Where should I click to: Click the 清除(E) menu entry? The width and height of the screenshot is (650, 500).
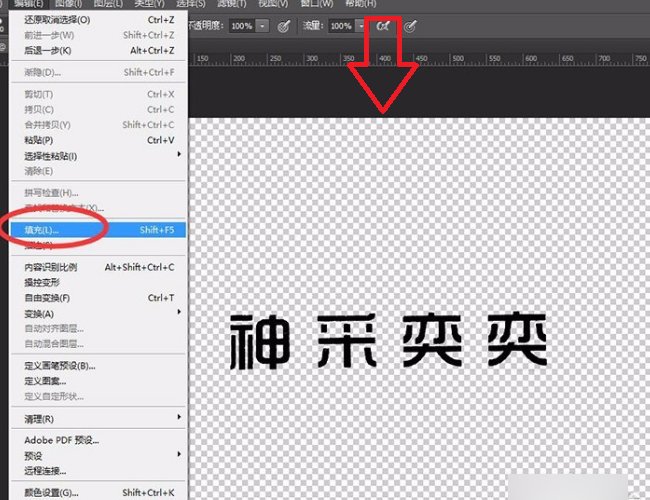click(x=99, y=171)
